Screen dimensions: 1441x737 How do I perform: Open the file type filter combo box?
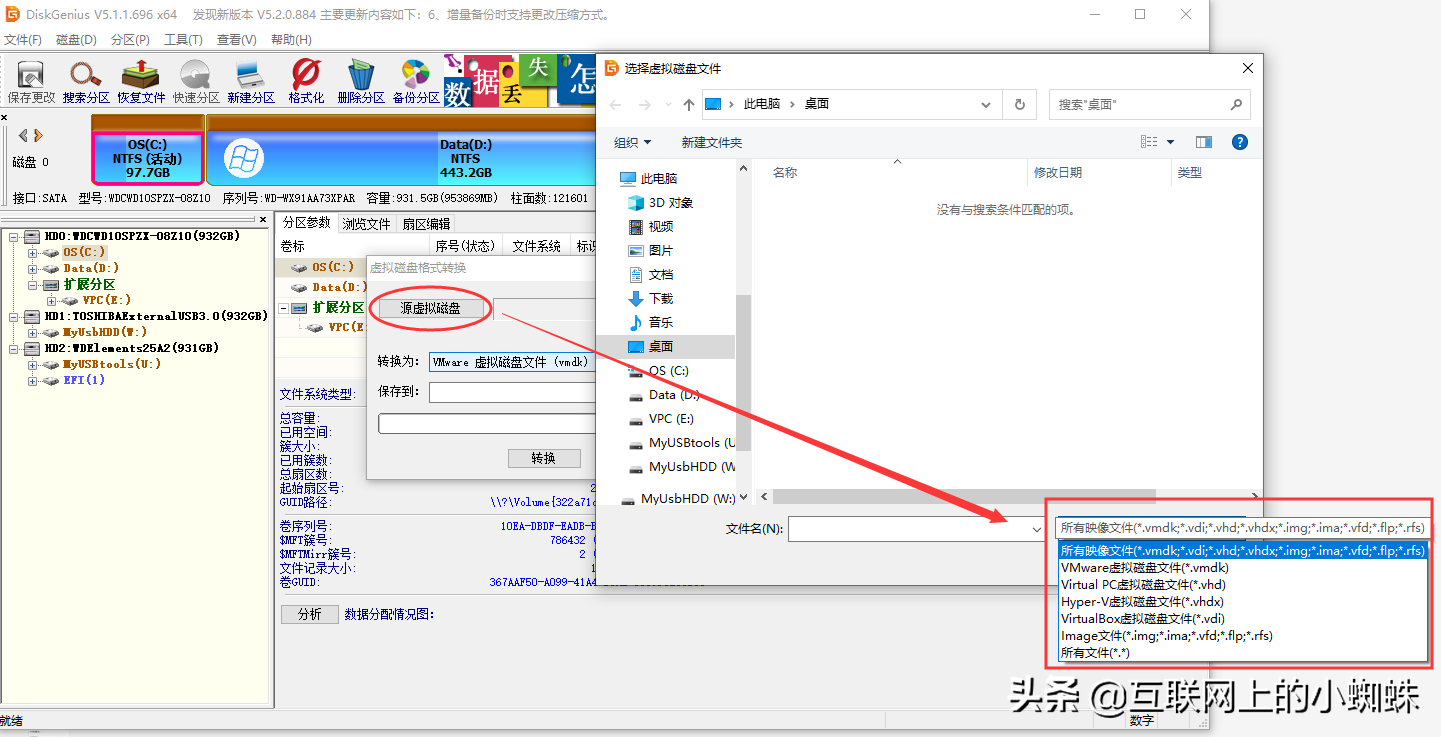coord(1241,528)
